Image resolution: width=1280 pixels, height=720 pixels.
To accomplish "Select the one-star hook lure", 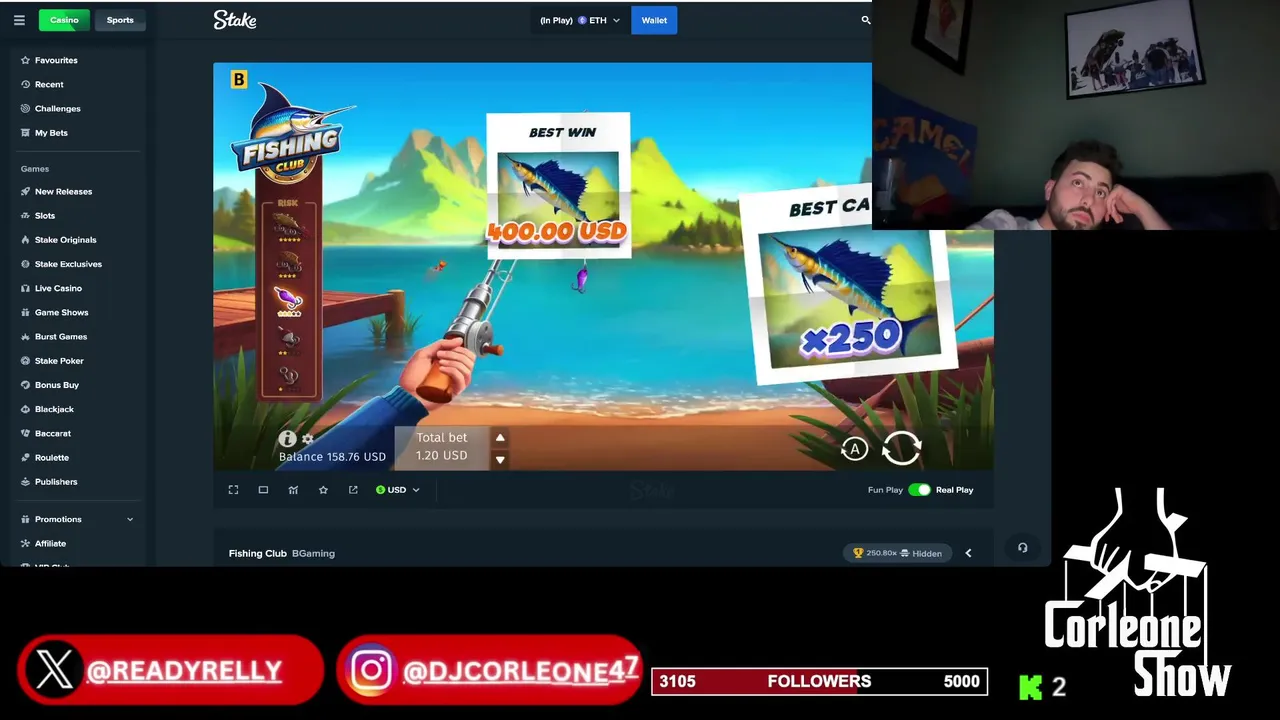I will click(288, 378).
